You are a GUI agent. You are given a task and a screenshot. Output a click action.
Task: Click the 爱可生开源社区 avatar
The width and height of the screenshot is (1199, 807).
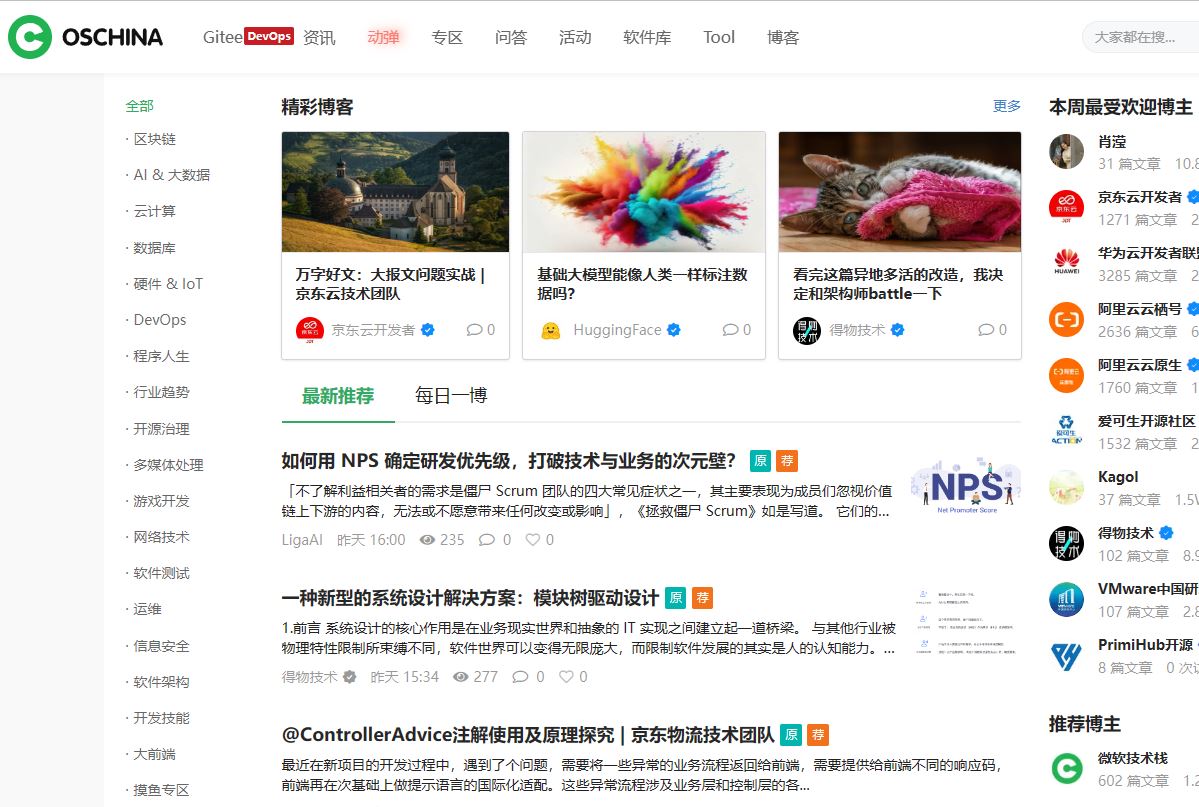pyautogui.click(x=1067, y=431)
